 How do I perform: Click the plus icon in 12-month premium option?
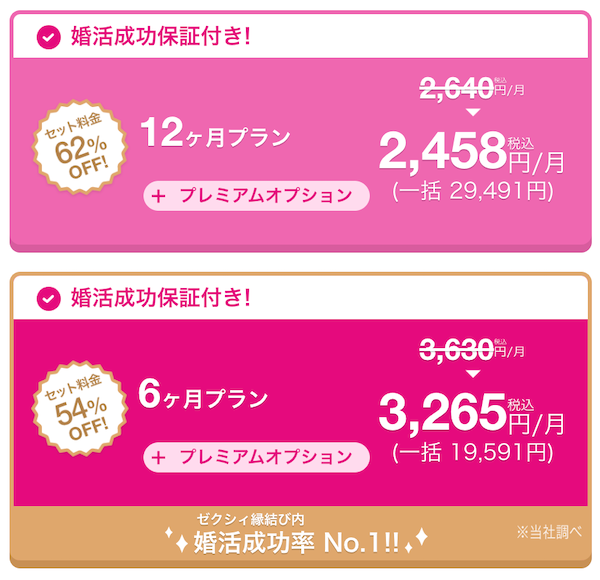coord(158,195)
